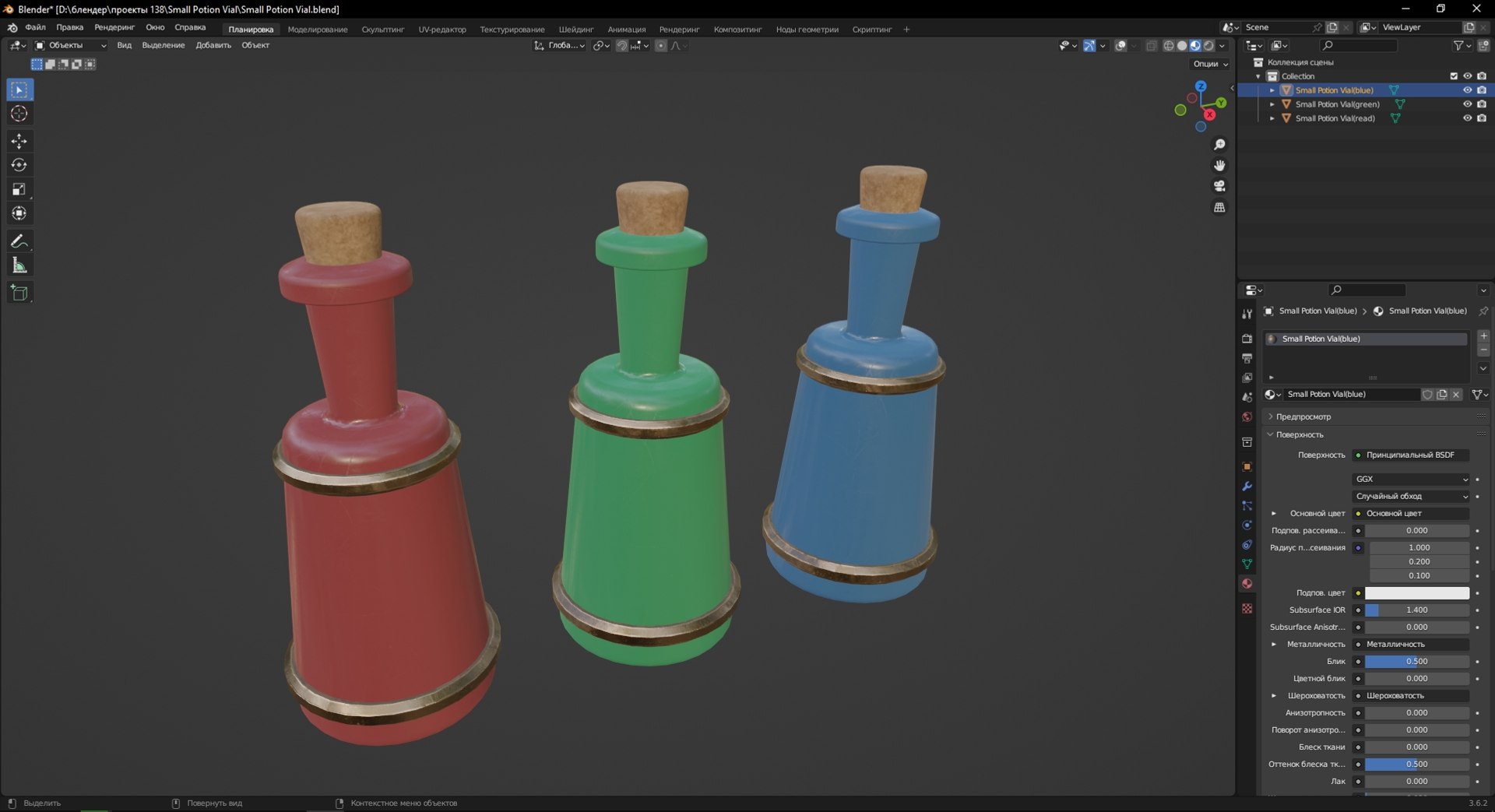Screen dimensions: 1495x812
Task: Adjust the Блик 0.500 slider
Action: click(x=1417, y=662)
